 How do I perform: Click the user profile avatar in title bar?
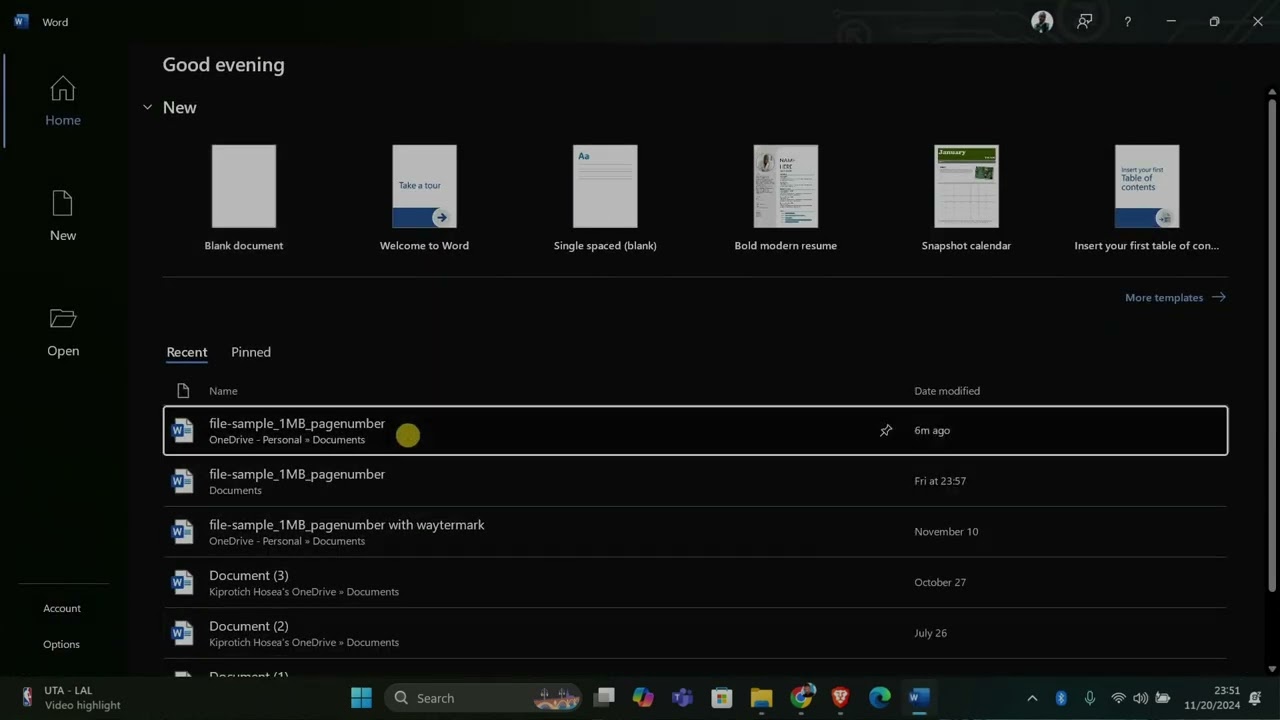[1042, 21]
